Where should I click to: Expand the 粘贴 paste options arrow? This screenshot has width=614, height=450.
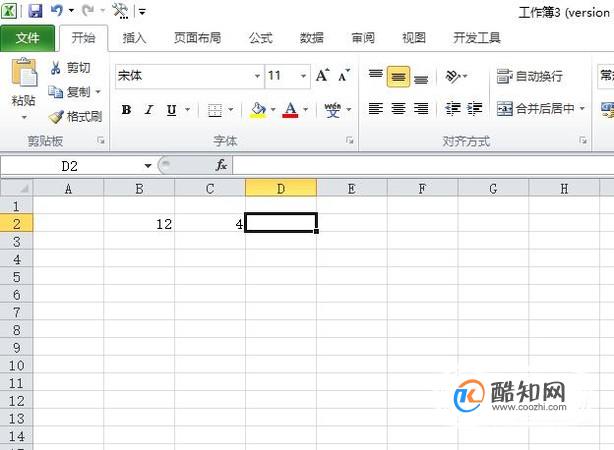click(24, 117)
